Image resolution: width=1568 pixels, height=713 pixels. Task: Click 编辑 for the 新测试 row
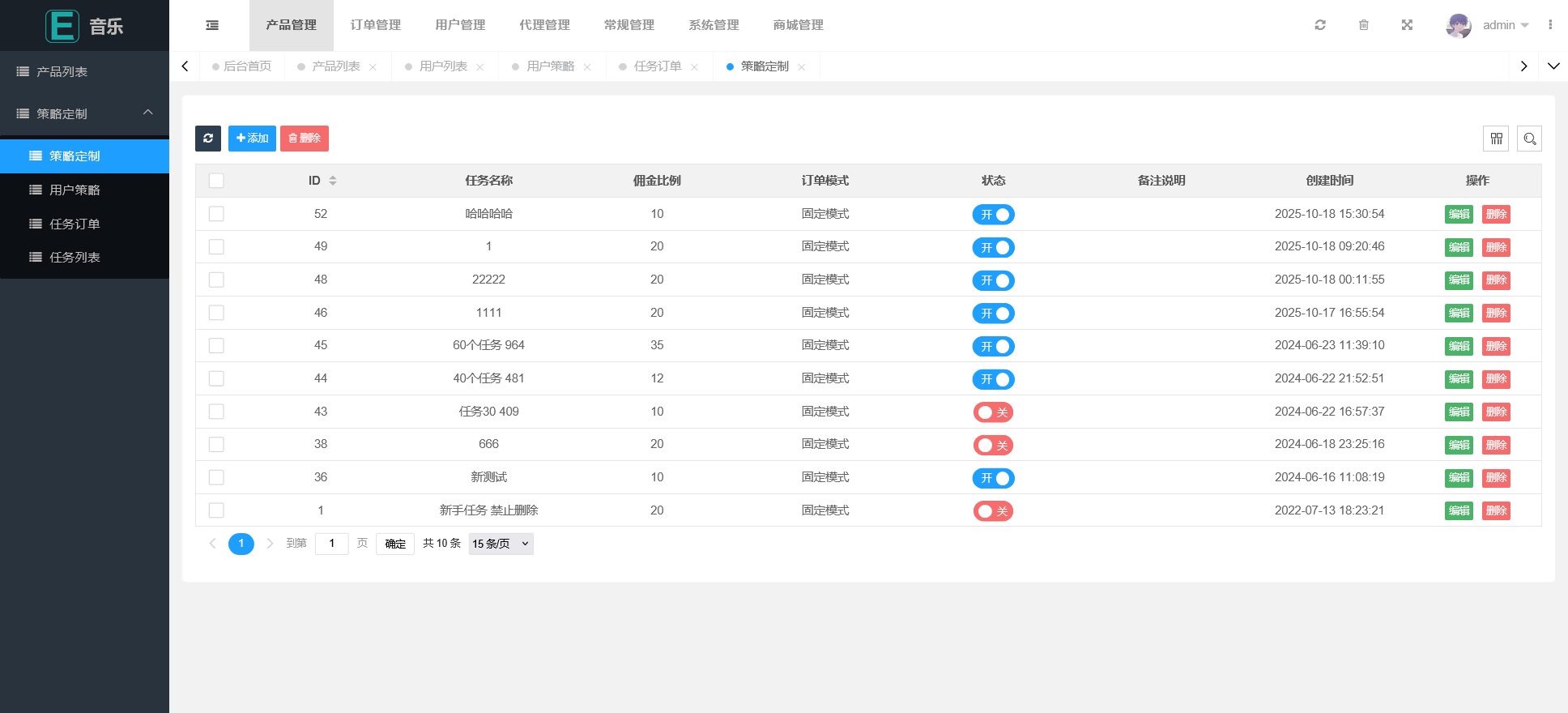click(x=1459, y=478)
